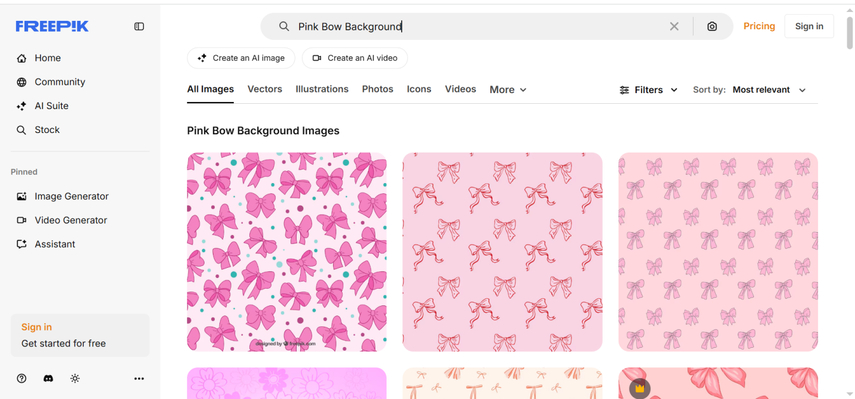This screenshot has height=399, width=855.
Task: Click the Image Generator icon
Action: click(x=21, y=196)
